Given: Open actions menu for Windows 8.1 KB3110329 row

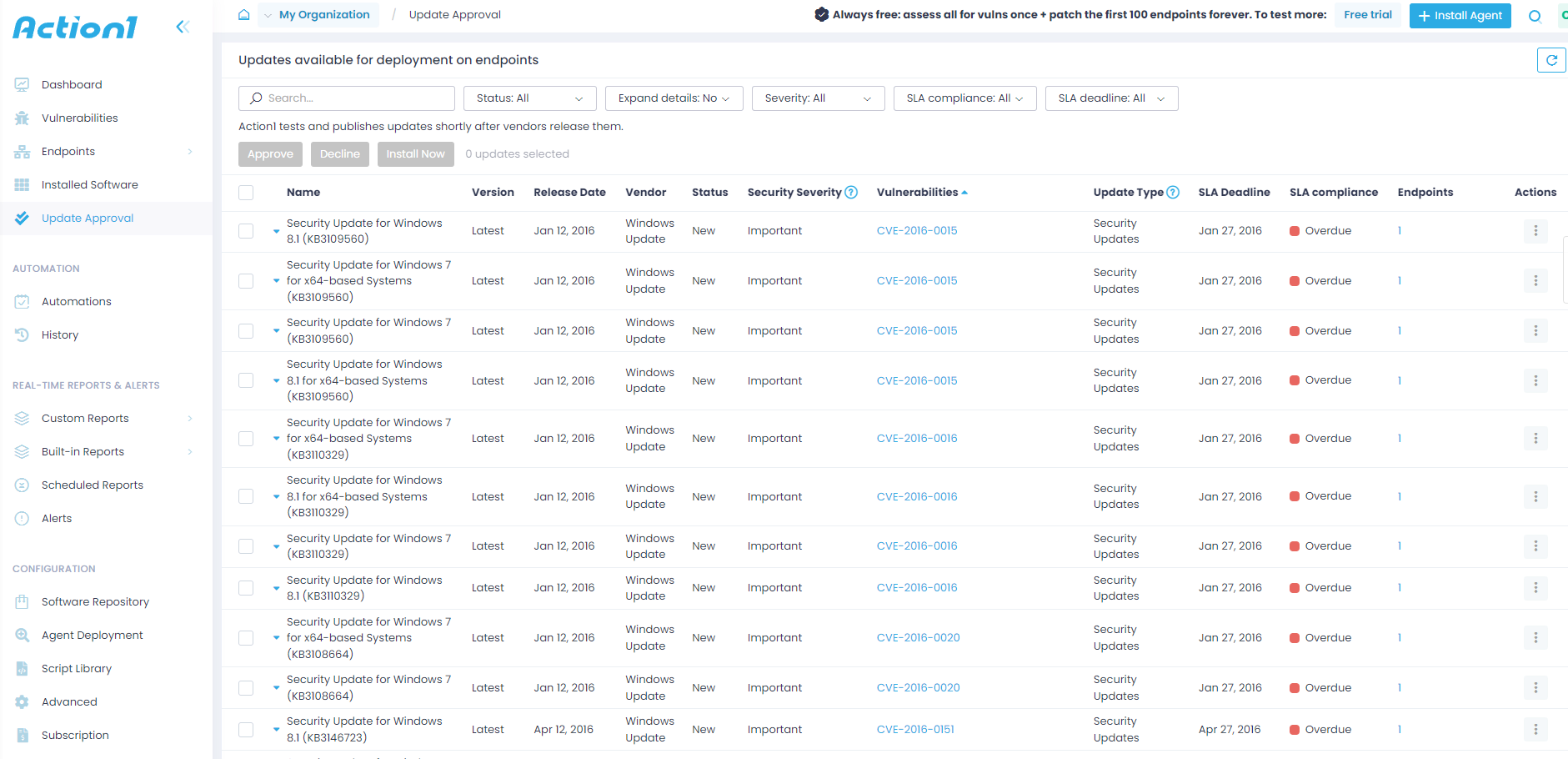Looking at the screenshot, I should click(x=1535, y=588).
